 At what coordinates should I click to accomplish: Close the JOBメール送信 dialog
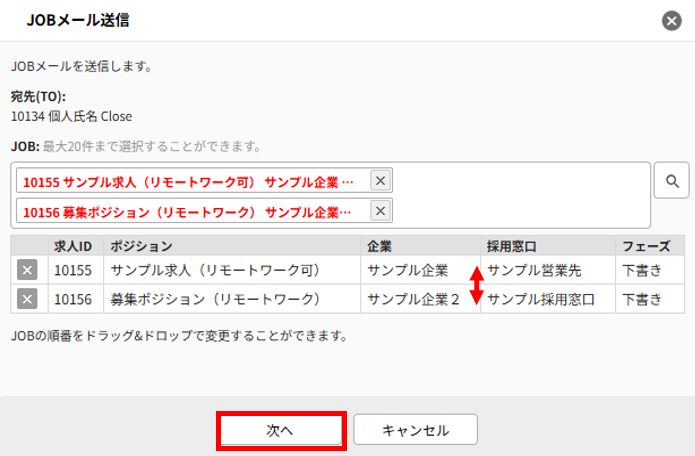click(x=670, y=20)
